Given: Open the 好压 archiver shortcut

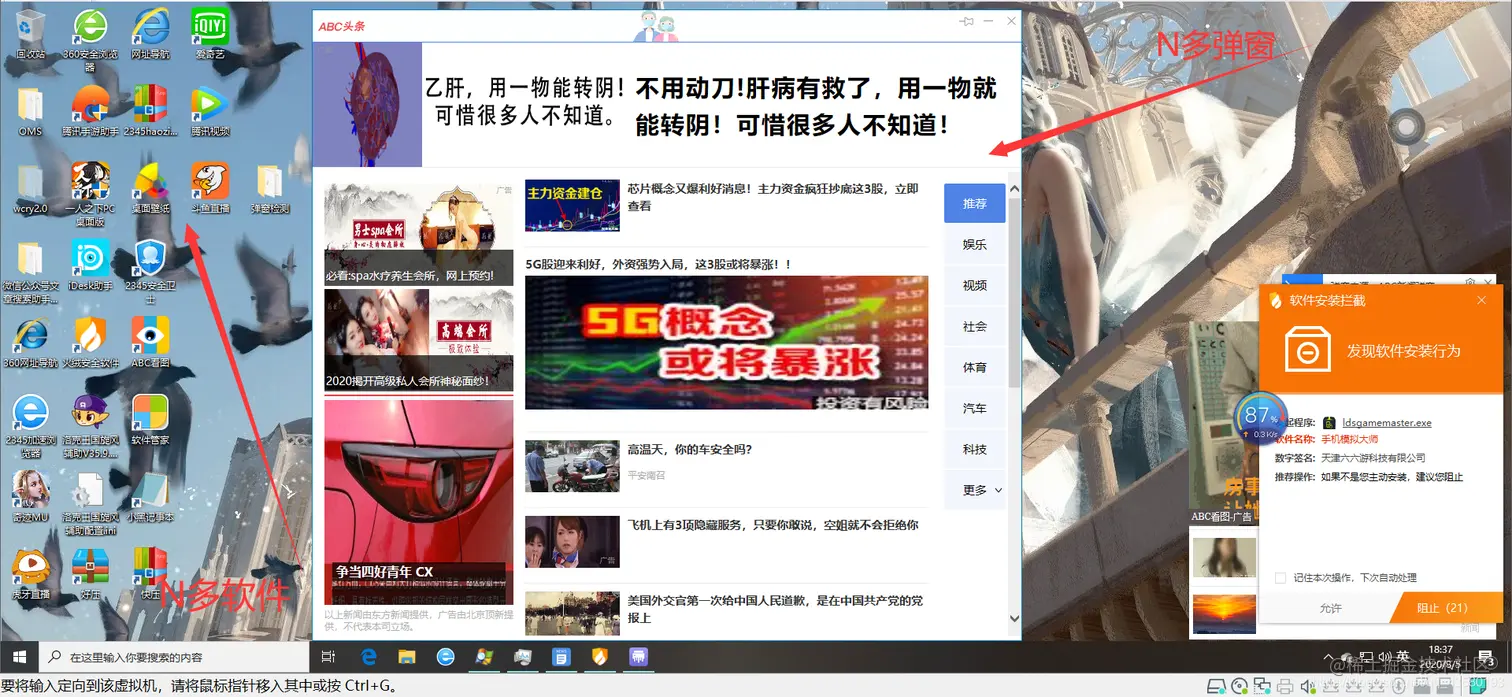Looking at the screenshot, I should click(91, 574).
